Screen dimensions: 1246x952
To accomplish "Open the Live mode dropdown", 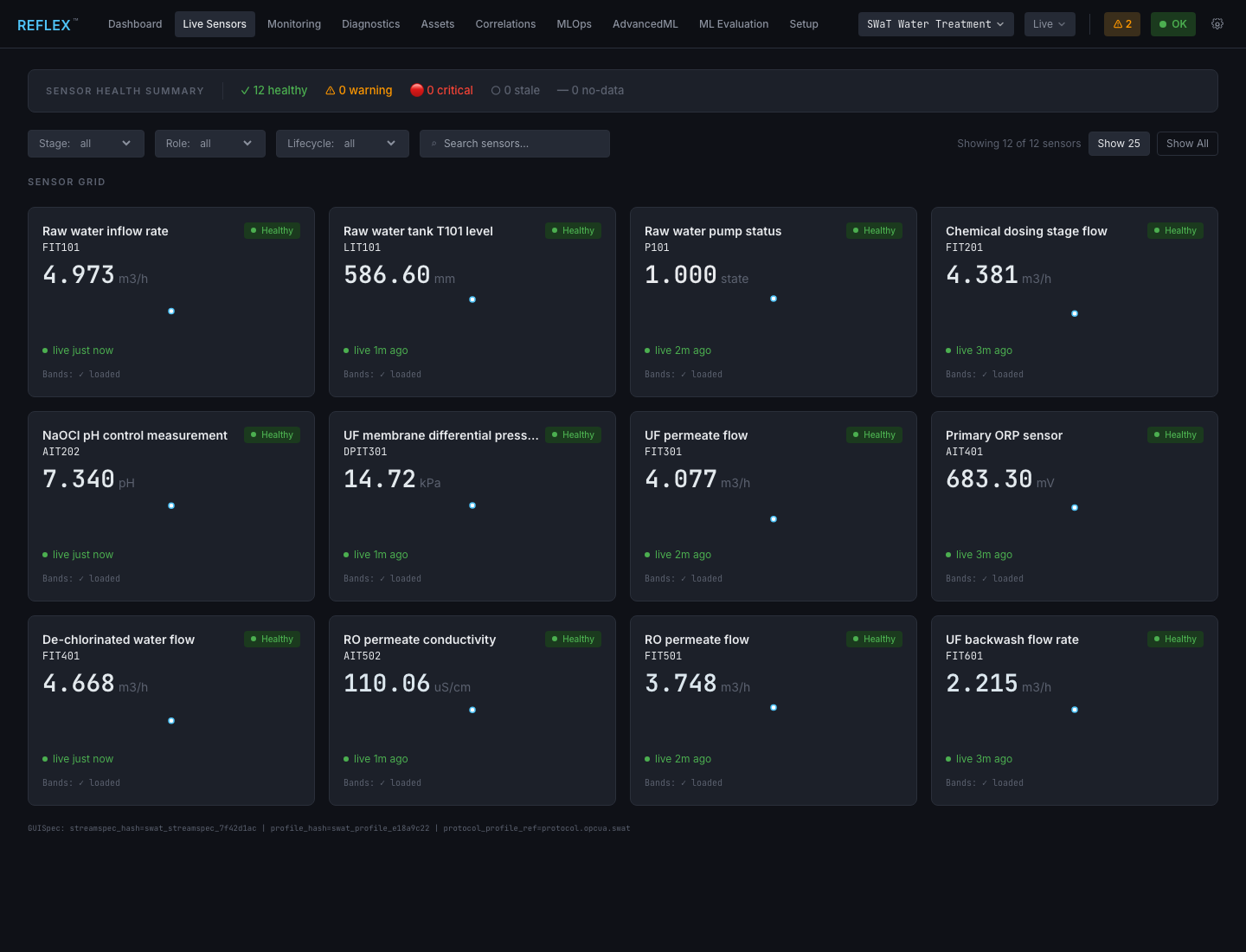I will pos(1050,24).
